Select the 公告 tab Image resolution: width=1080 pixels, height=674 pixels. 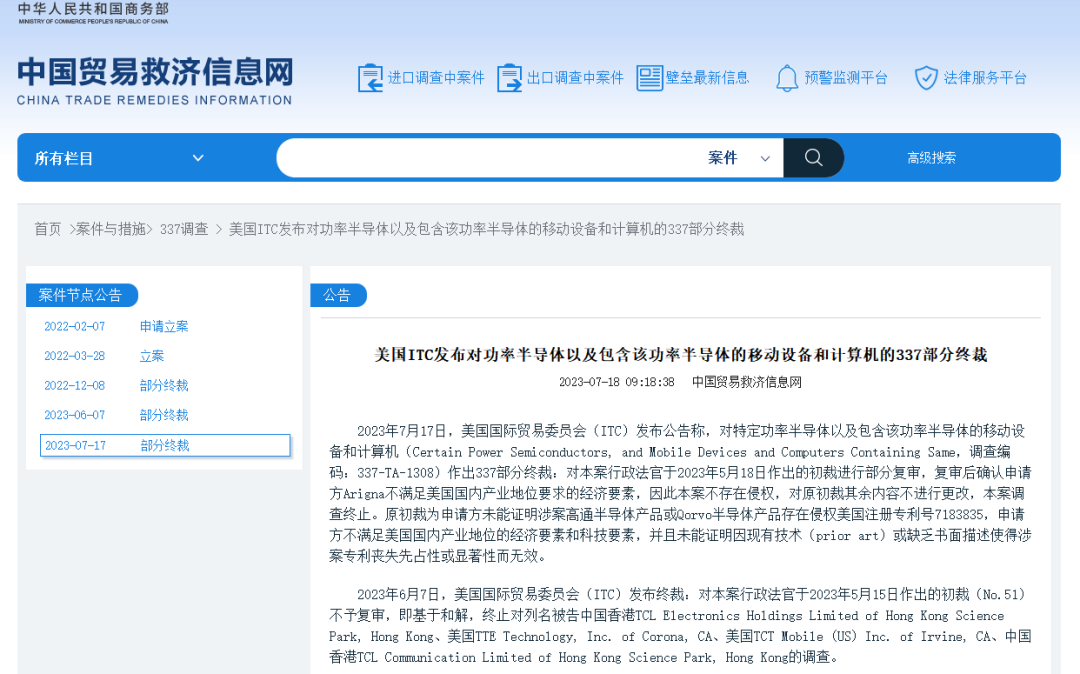(x=338, y=295)
